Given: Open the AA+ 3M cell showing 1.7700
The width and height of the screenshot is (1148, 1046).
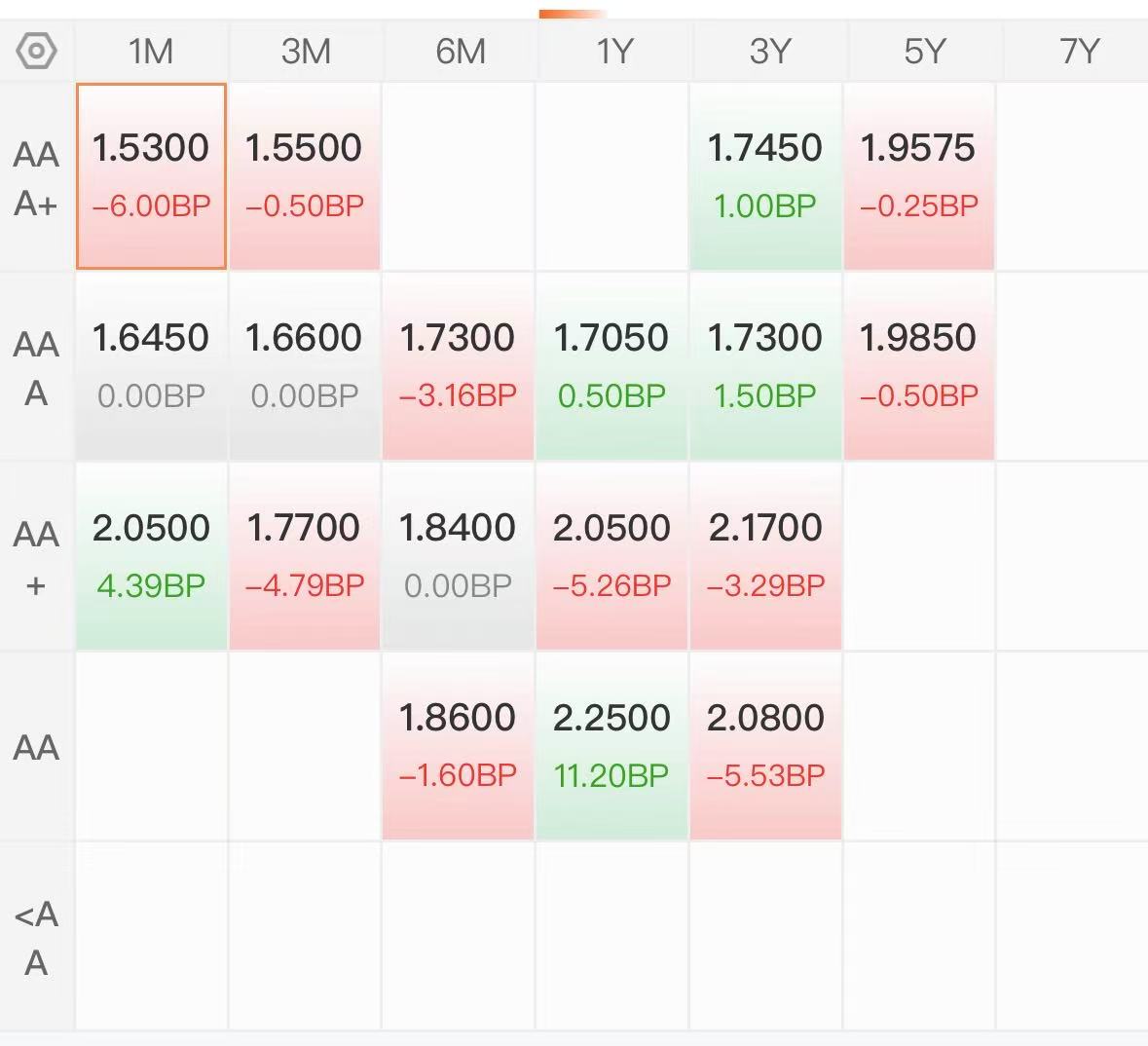Looking at the screenshot, I should pyautogui.click(x=305, y=555).
